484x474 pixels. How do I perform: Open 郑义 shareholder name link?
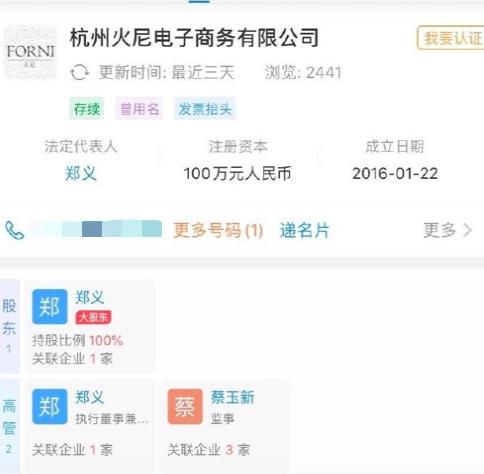[90, 297]
